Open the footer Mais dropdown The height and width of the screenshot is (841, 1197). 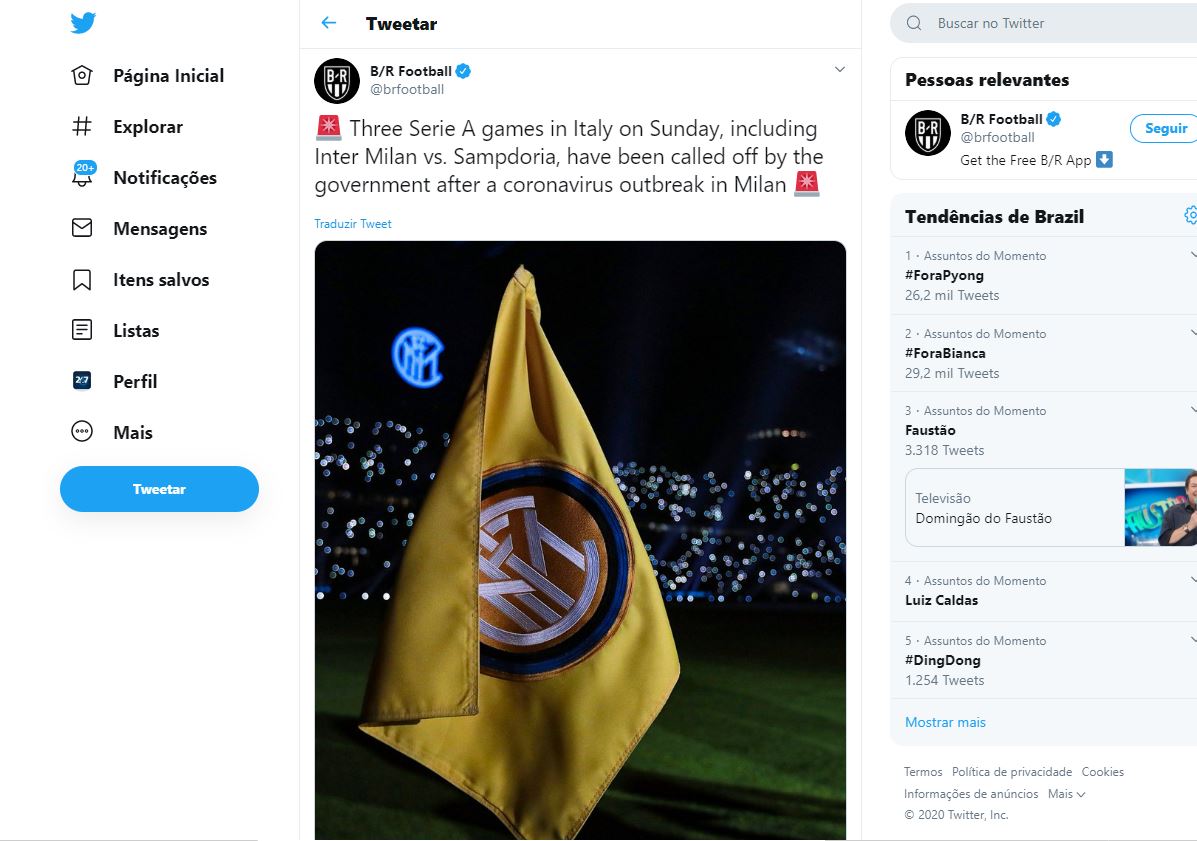[1066, 794]
